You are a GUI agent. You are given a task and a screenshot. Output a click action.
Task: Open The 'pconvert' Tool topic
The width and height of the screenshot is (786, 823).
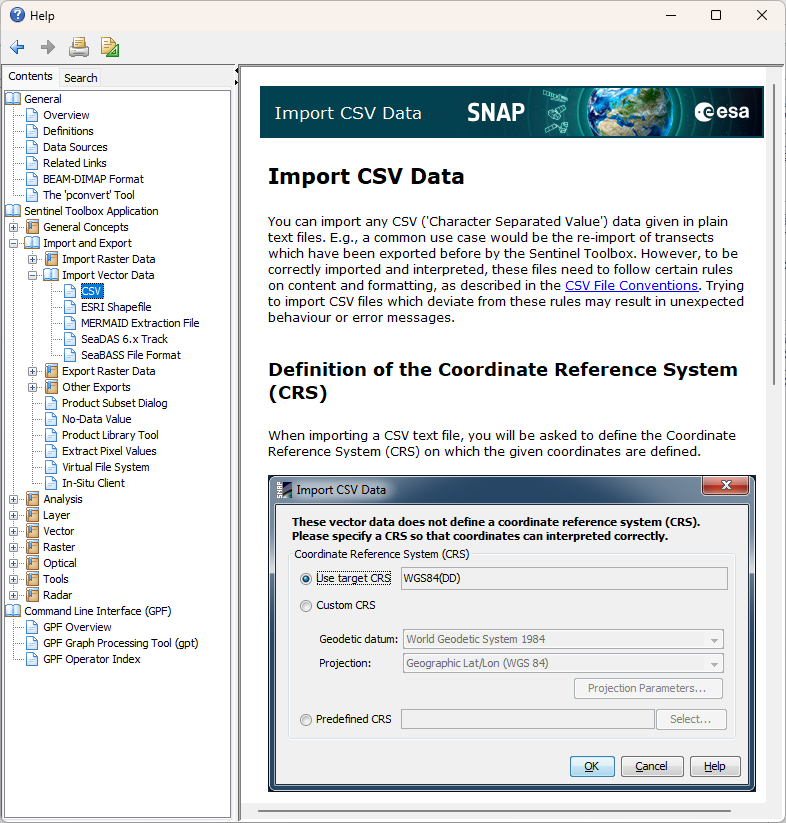89,195
